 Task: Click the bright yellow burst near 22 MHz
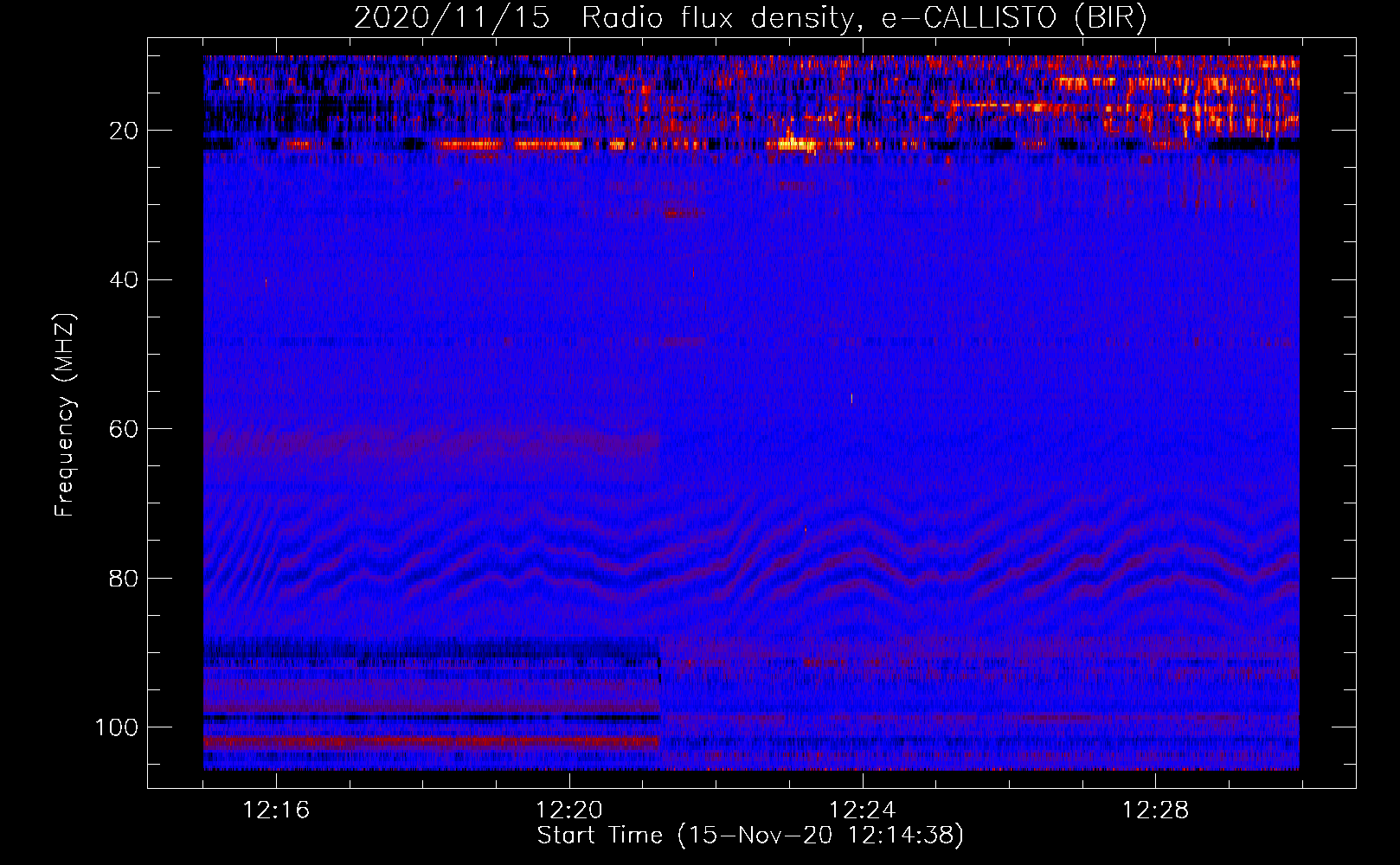[x=796, y=144]
